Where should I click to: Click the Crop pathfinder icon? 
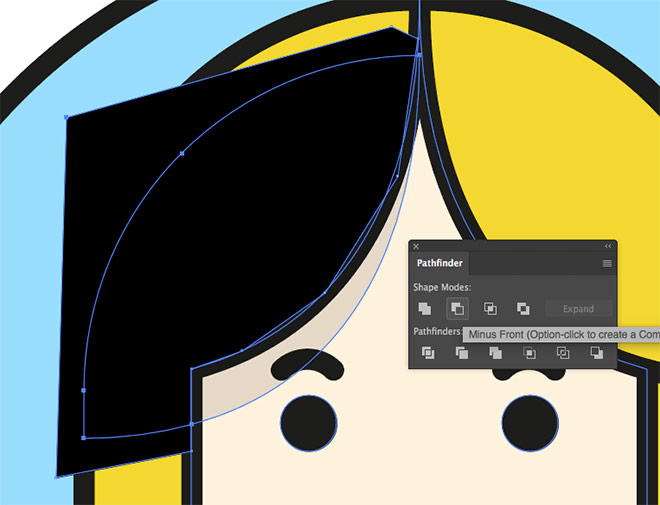(529, 353)
